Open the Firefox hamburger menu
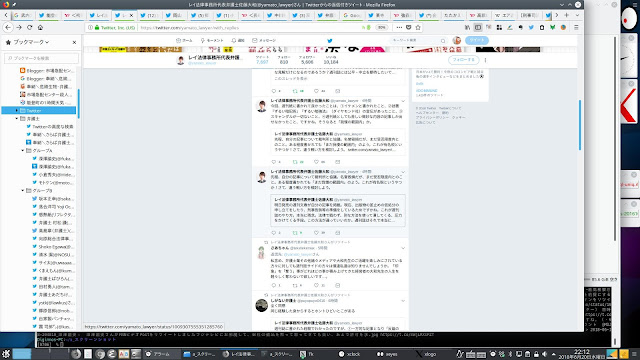This screenshot has width=640, height=360. pyautogui.click(x=576, y=27)
